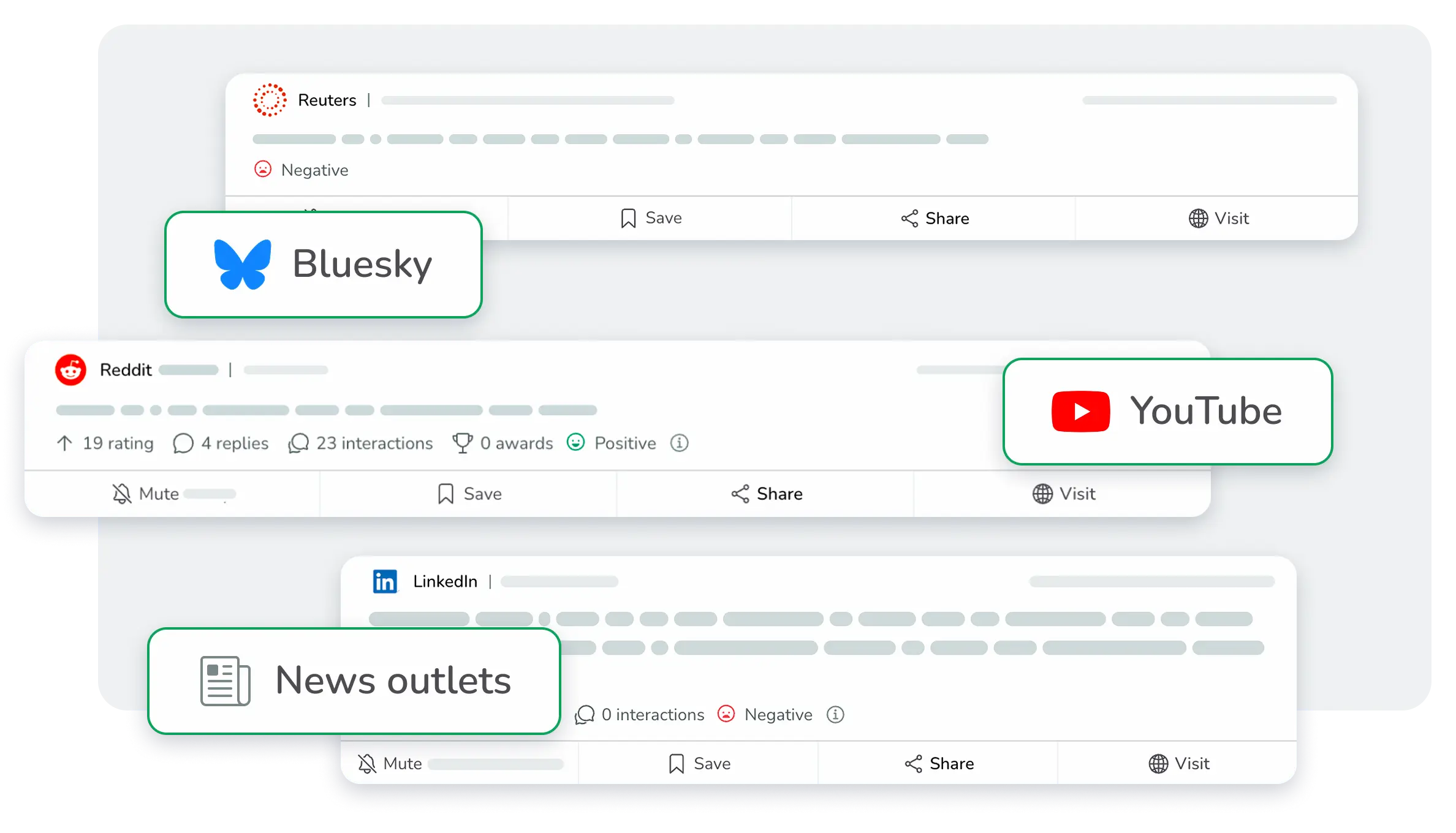The image size is (1456, 833).
Task: Save the Reuters mention
Action: (651, 218)
